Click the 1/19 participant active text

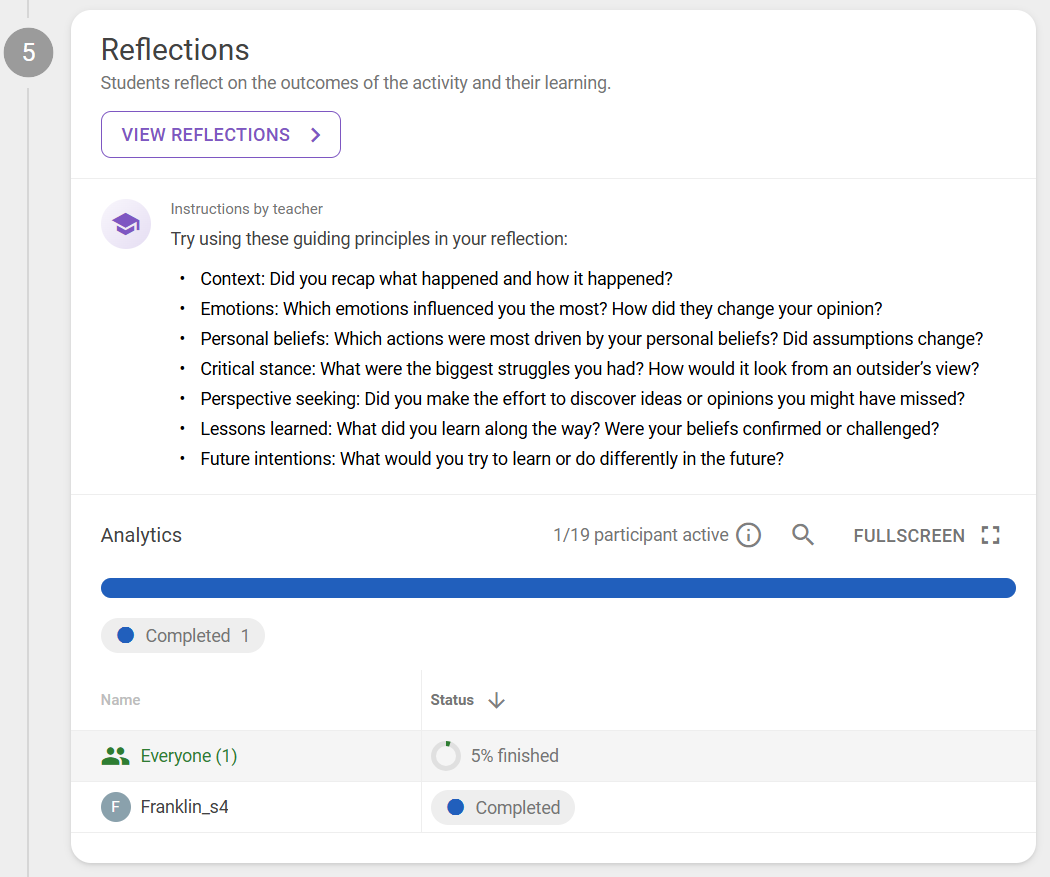[x=640, y=535]
